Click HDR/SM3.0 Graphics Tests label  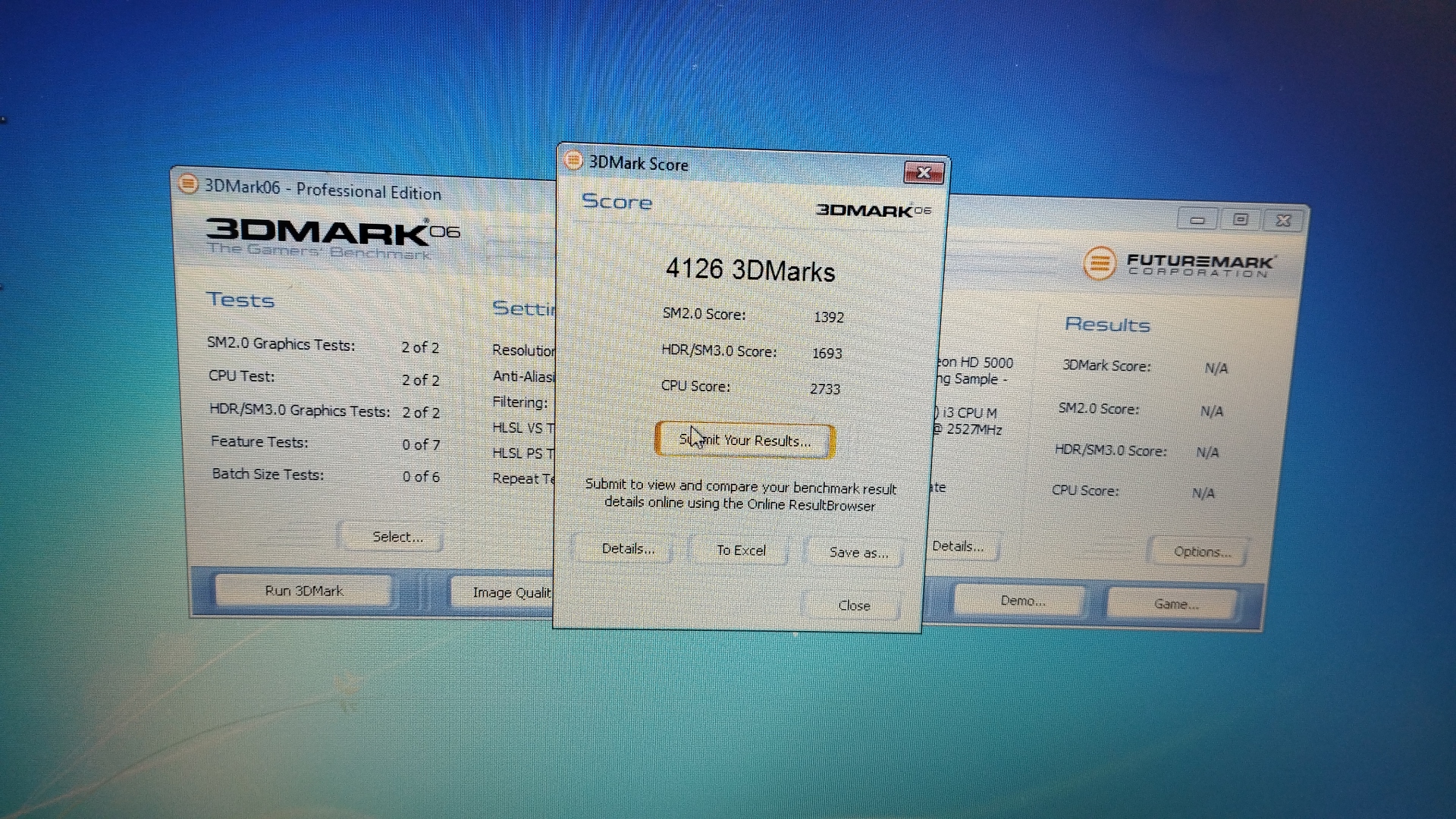pyautogui.click(x=300, y=410)
